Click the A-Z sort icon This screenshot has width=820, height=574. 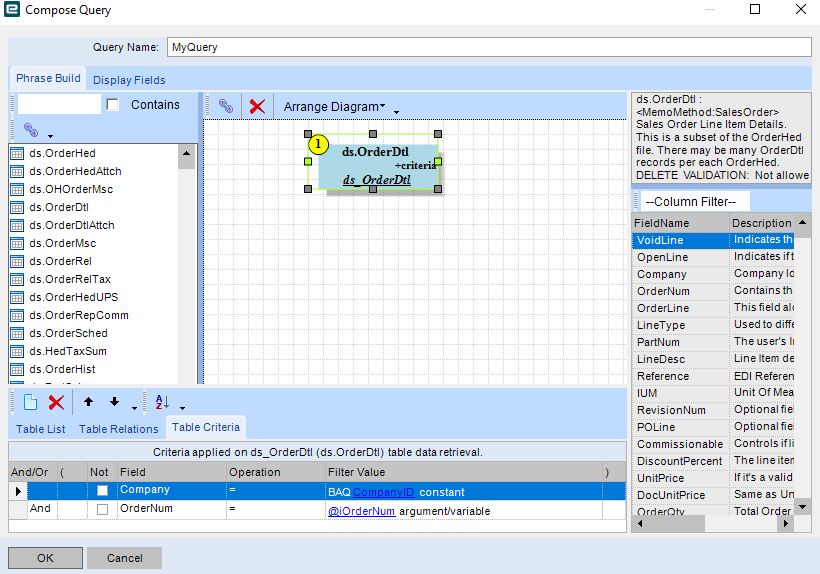(x=162, y=402)
